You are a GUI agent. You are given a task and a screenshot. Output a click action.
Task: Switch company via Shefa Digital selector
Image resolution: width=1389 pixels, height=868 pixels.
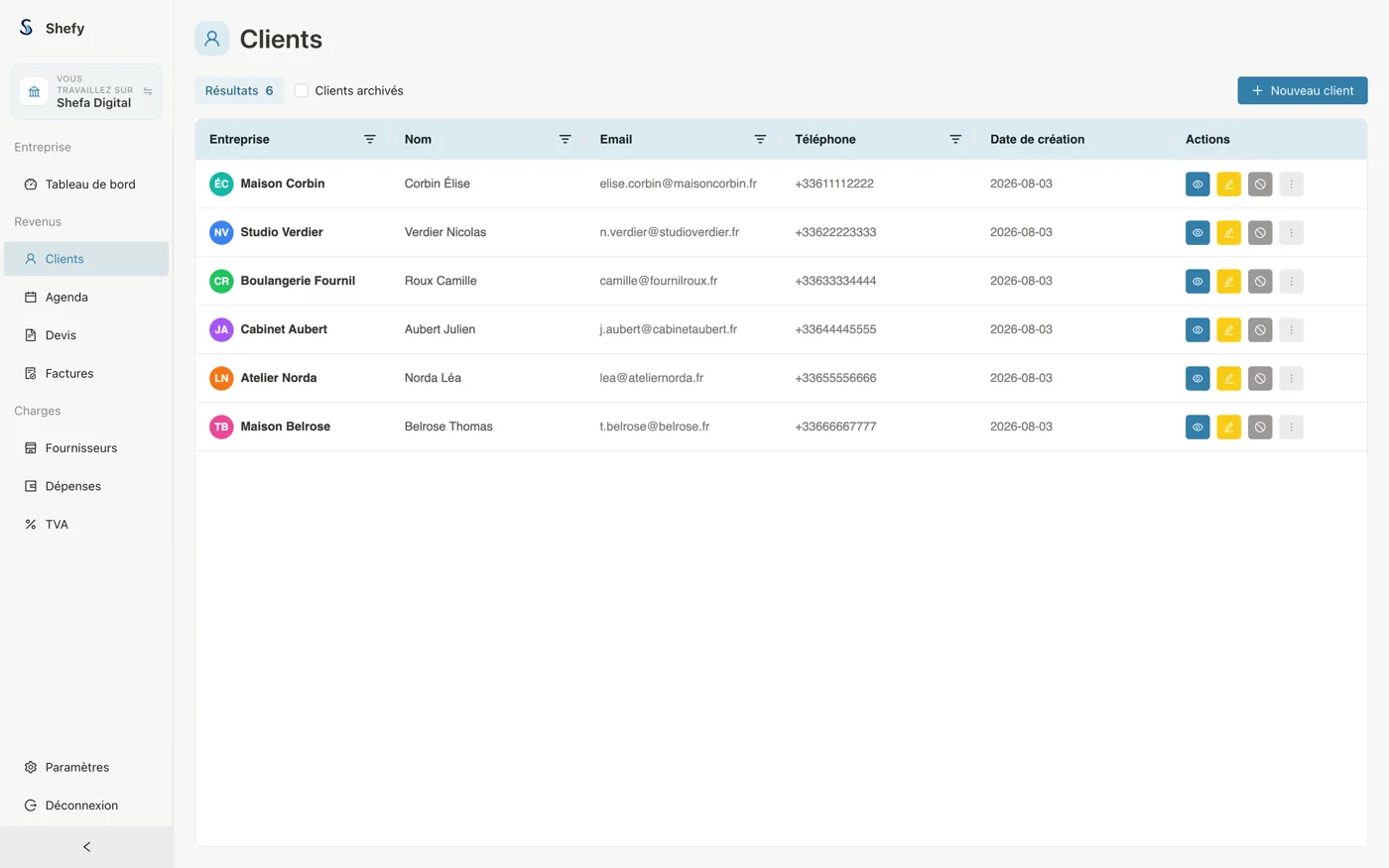tap(86, 91)
